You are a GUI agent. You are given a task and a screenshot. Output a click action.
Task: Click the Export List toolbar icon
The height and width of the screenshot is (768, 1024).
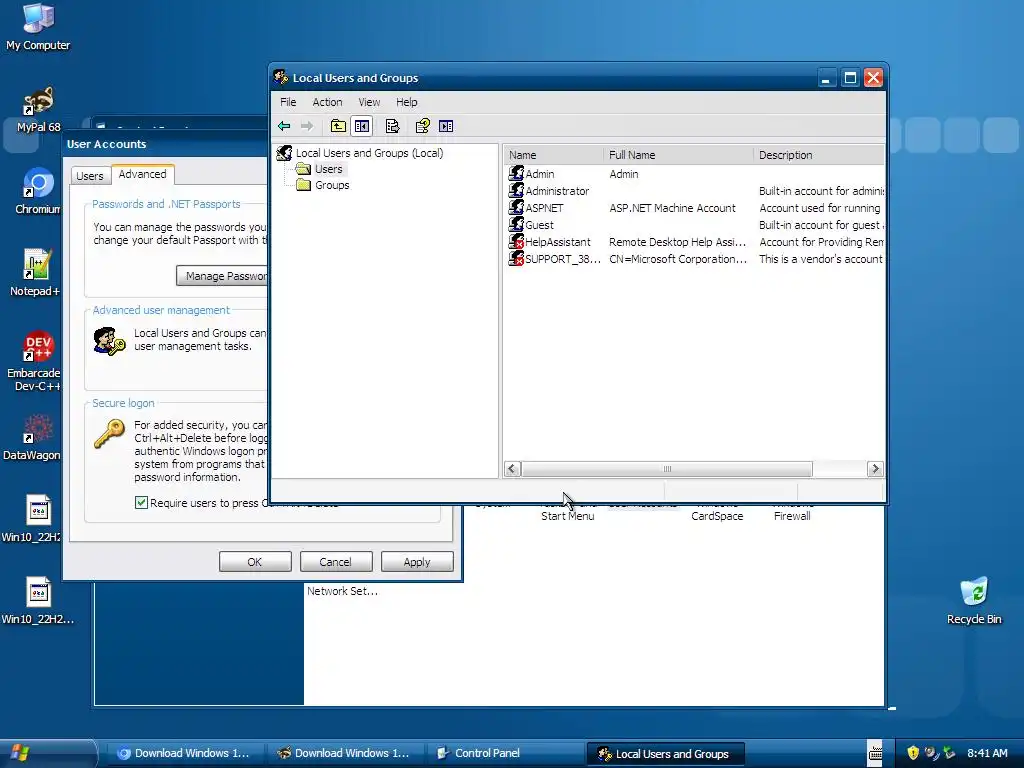pyautogui.click(x=392, y=126)
